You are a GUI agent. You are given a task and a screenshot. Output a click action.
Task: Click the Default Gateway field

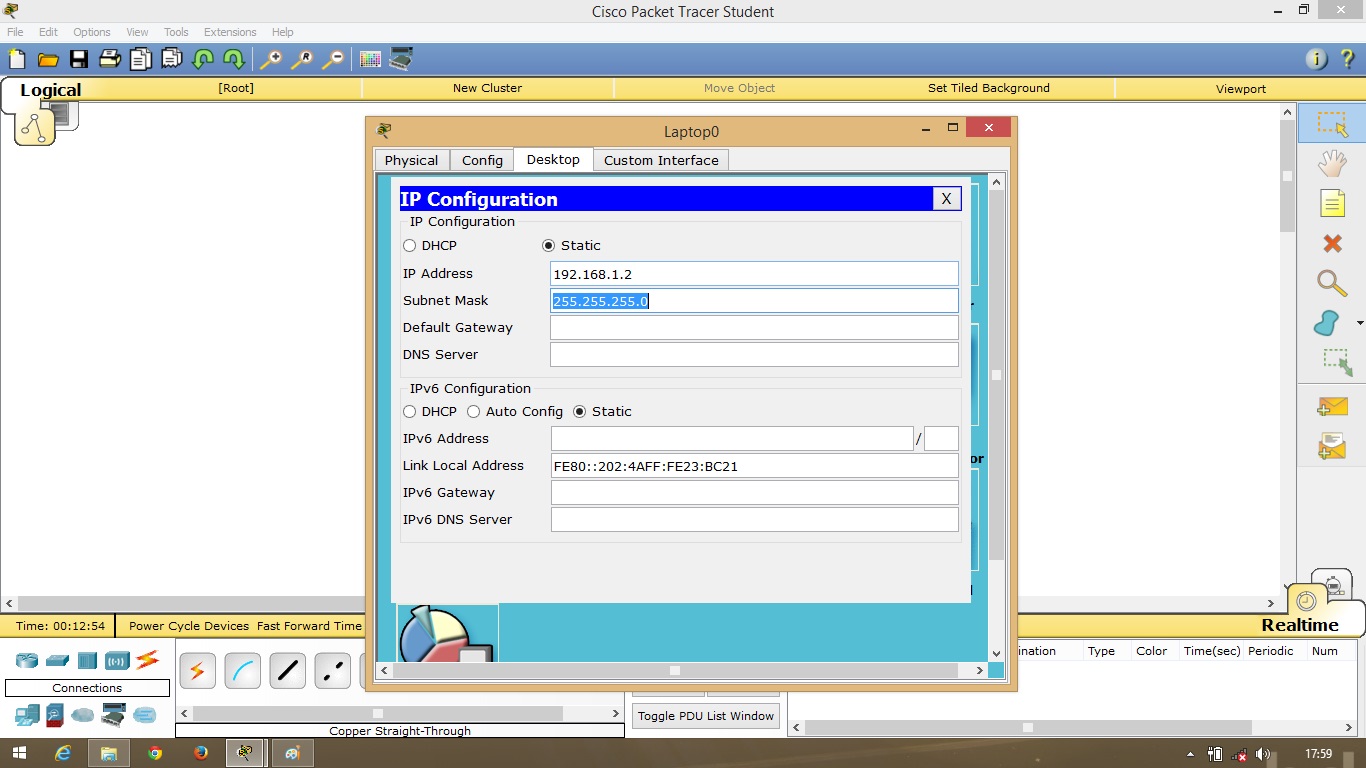(754, 328)
